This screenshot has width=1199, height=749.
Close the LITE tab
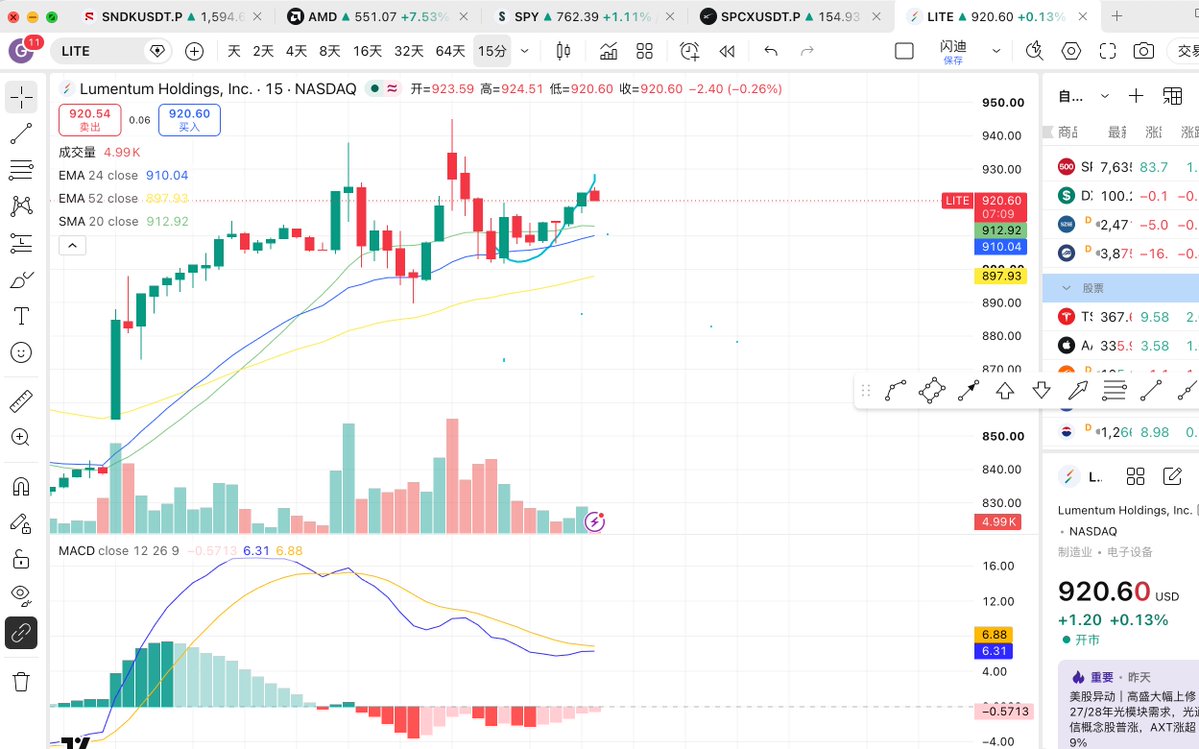pyautogui.click(x=1082, y=16)
